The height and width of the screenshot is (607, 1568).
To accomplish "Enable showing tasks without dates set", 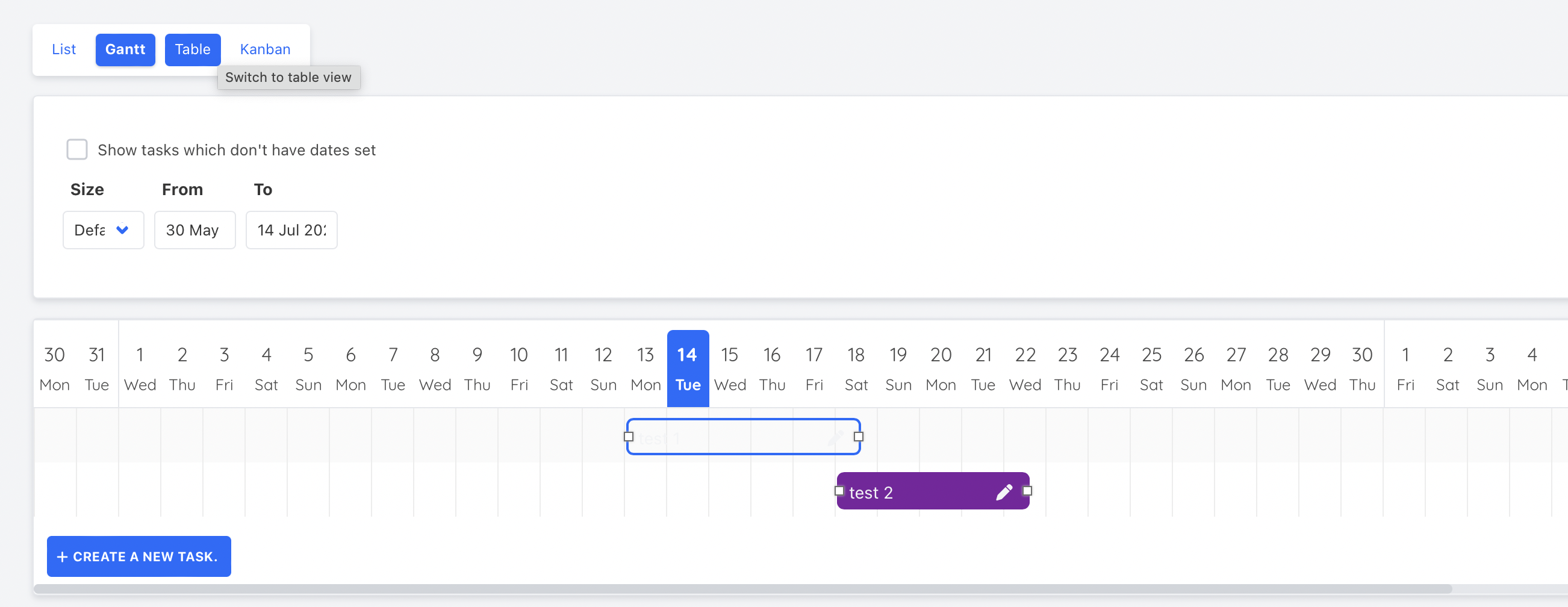I will click(76, 149).
